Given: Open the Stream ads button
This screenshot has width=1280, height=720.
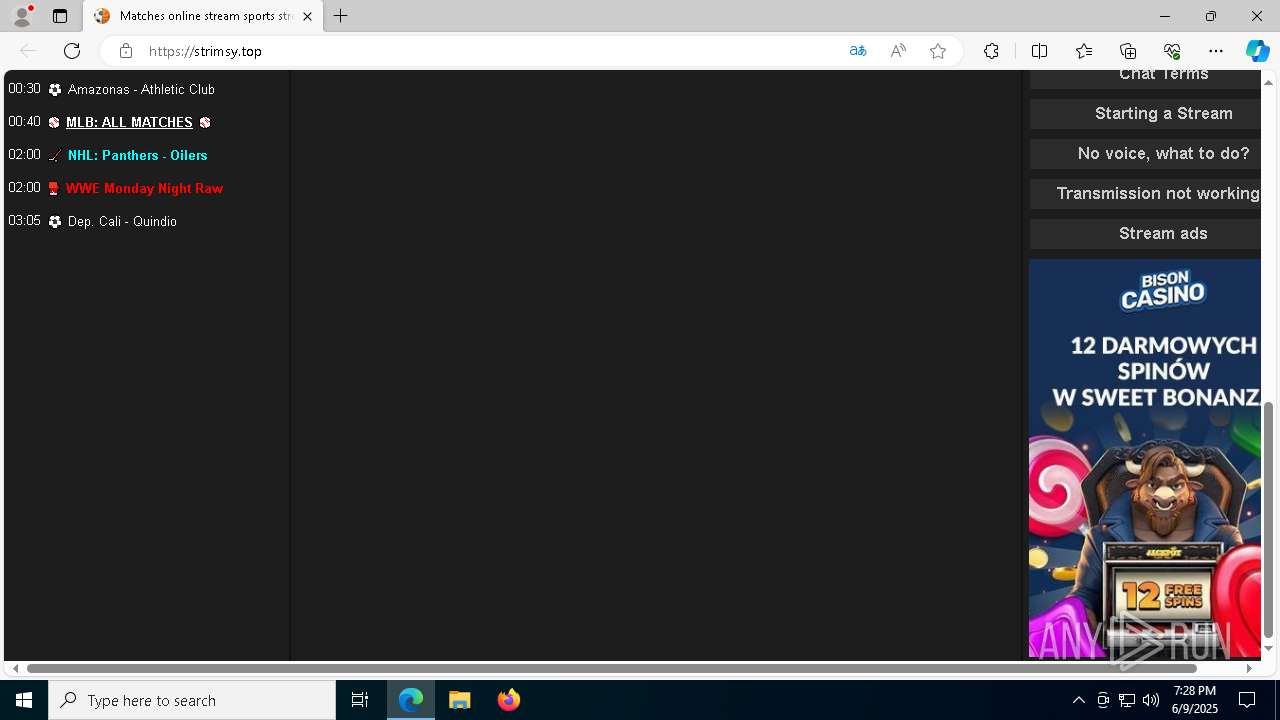Looking at the screenshot, I should [1145, 234].
